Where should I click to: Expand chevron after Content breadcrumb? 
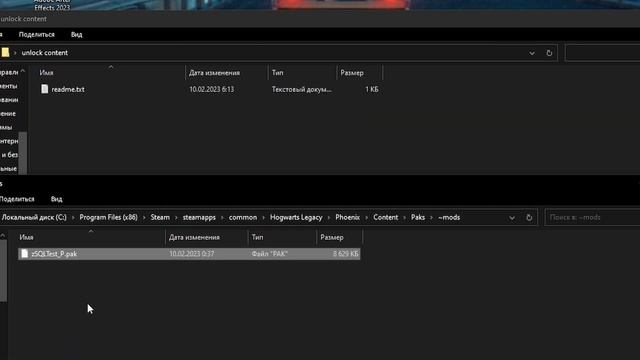(x=404, y=218)
